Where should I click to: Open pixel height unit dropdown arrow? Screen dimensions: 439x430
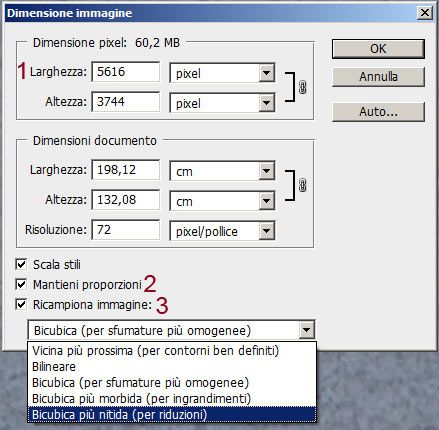click(267, 103)
